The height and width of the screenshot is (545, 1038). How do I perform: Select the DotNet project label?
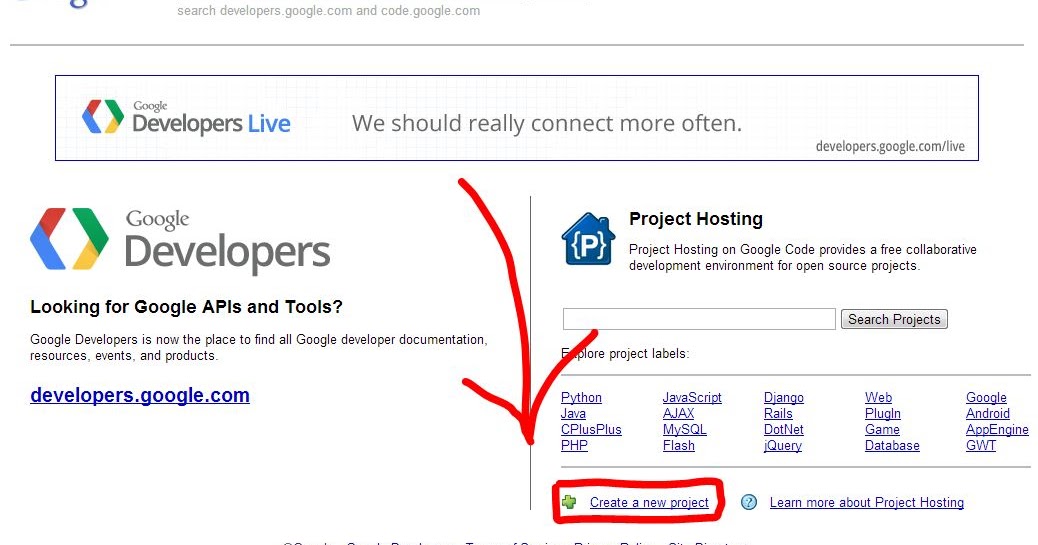pos(784,429)
